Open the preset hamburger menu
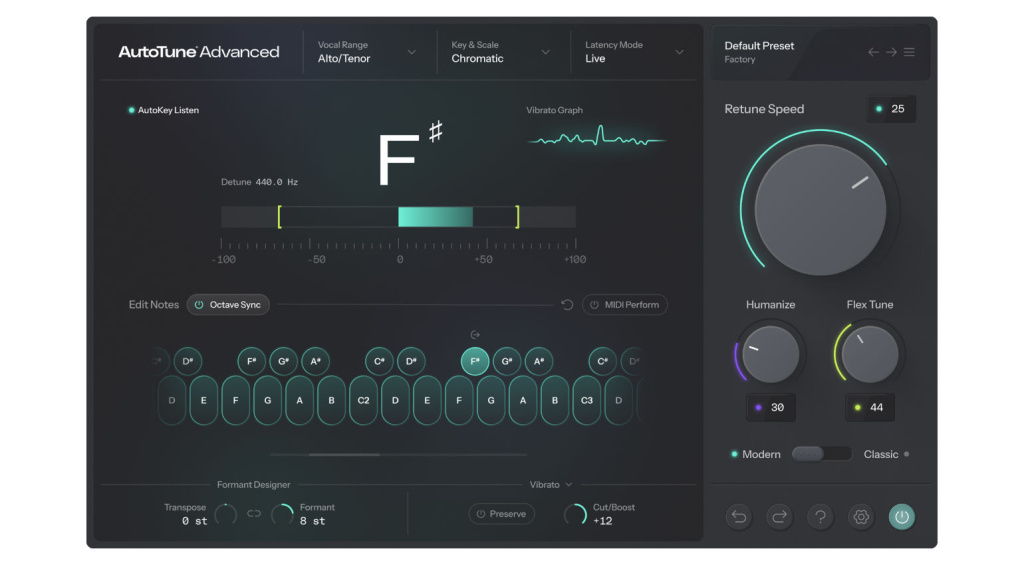Image resolution: width=1024 pixels, height=565 pixels. [x=909, y=52]
